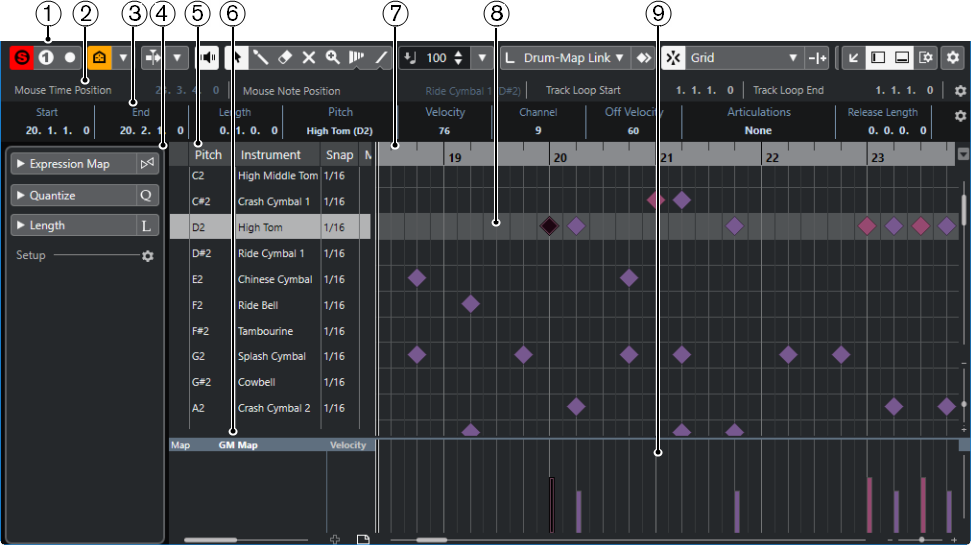Select the Tambourine row
The width and height of the screenshot is (971, 545).
[x=270, y=331]
